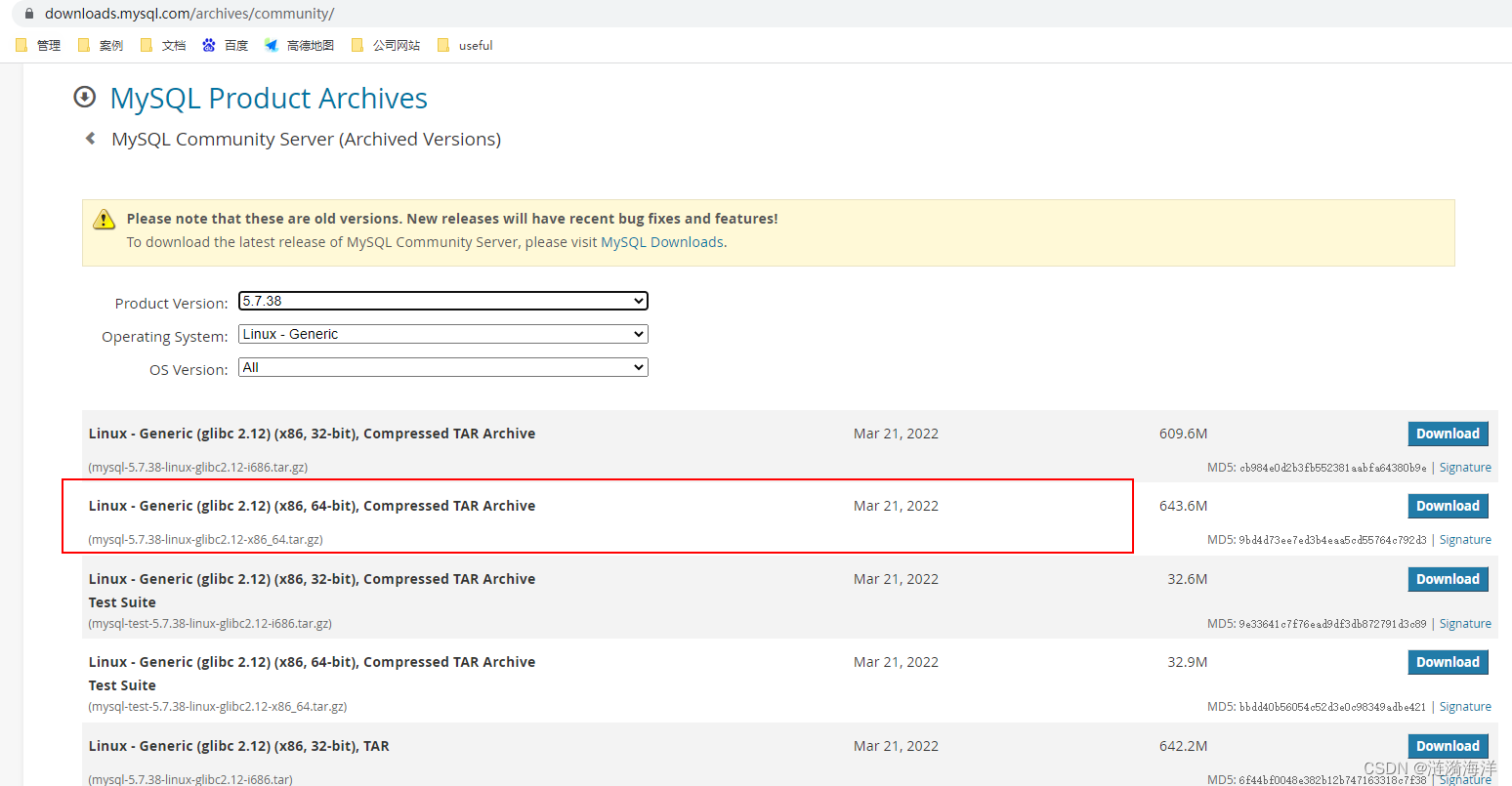The width and height of the screenshot is (1512, 786).
Task: Click the lock icon in address bar
Action: click(x=28, y=14)
